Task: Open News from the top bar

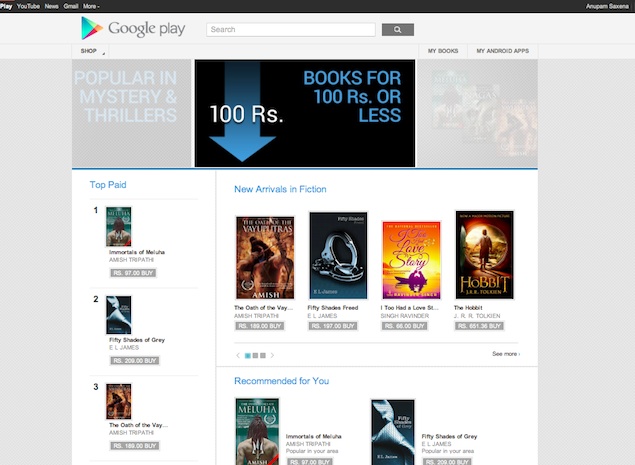Action: (x=51, y=6)
